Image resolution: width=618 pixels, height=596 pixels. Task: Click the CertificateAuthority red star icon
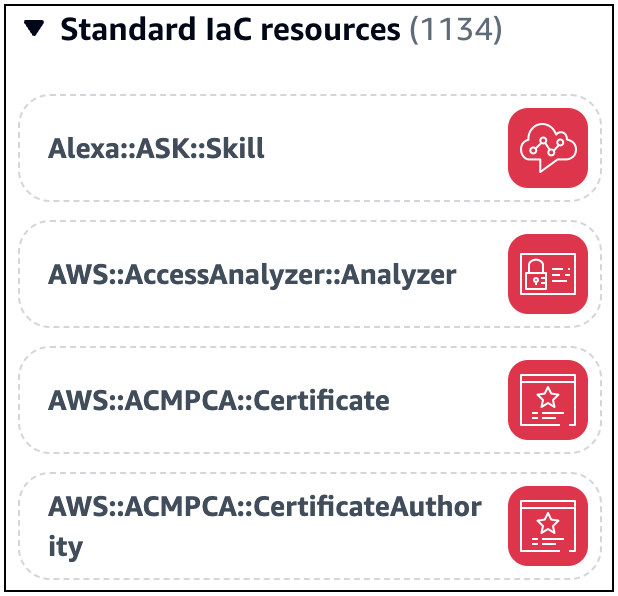point(547,526)
